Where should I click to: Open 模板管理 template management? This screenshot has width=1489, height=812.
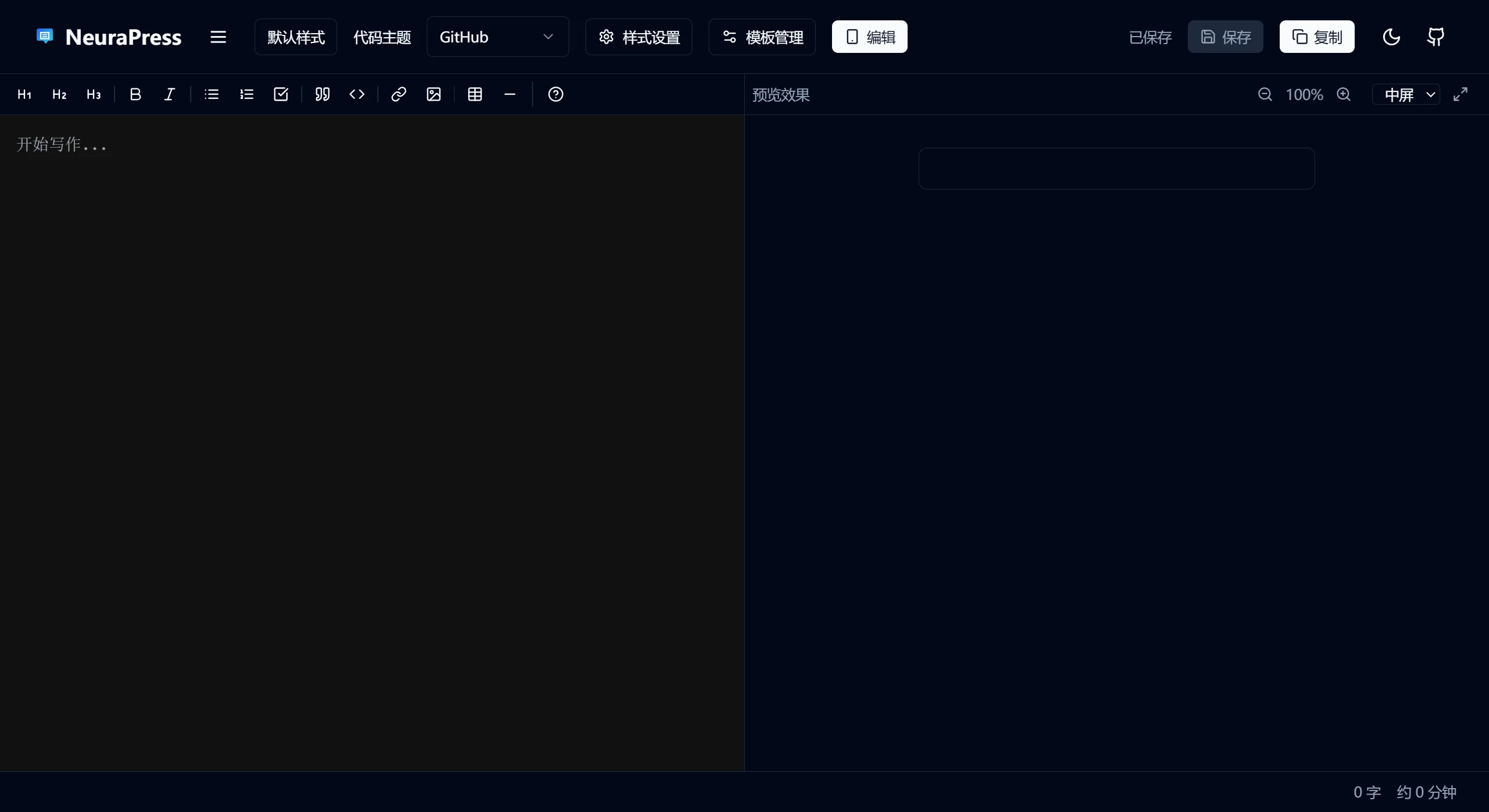(762, 37)
